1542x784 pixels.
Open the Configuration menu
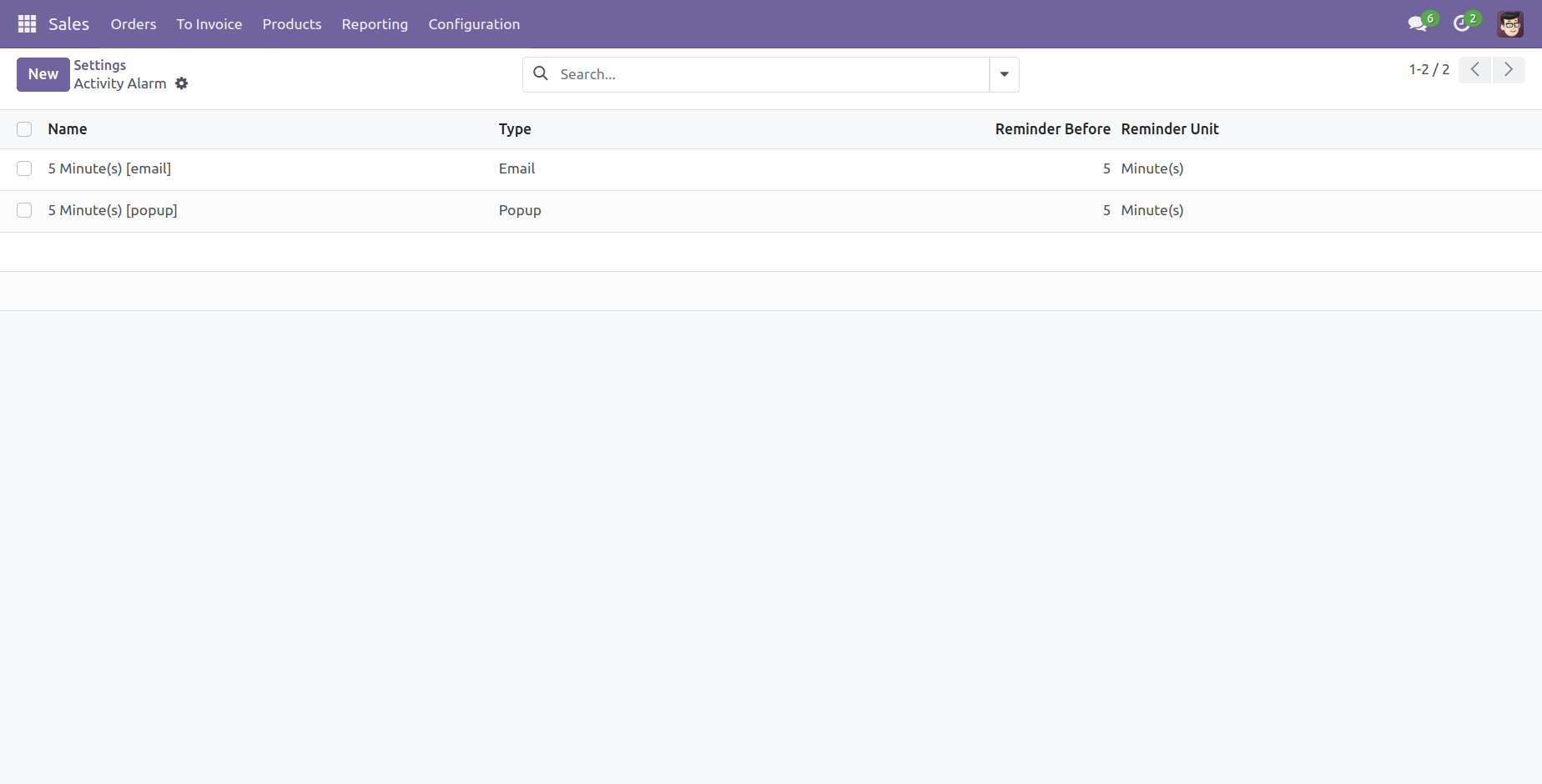tap(474, 24)
